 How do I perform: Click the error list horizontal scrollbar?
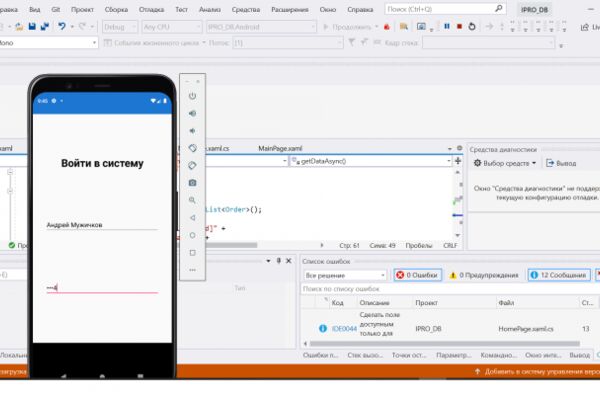click(x=445, y=343)
